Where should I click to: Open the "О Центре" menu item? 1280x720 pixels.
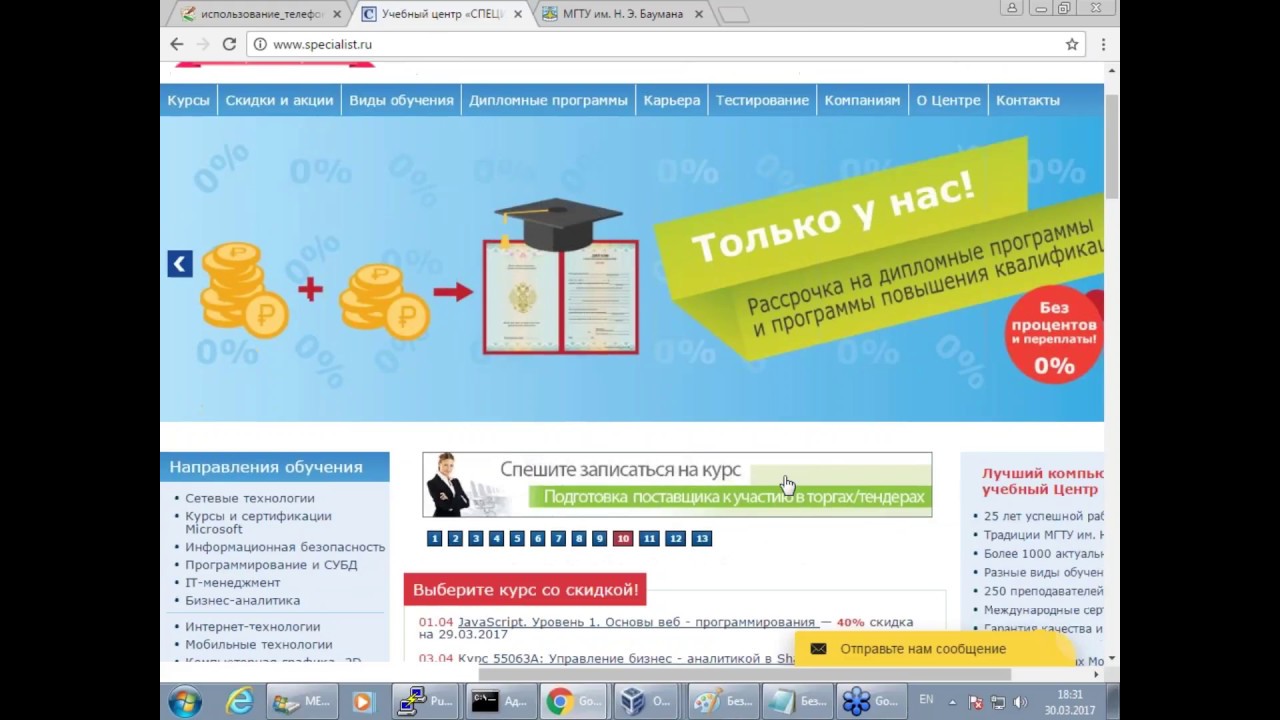click(x=948, y=100)
